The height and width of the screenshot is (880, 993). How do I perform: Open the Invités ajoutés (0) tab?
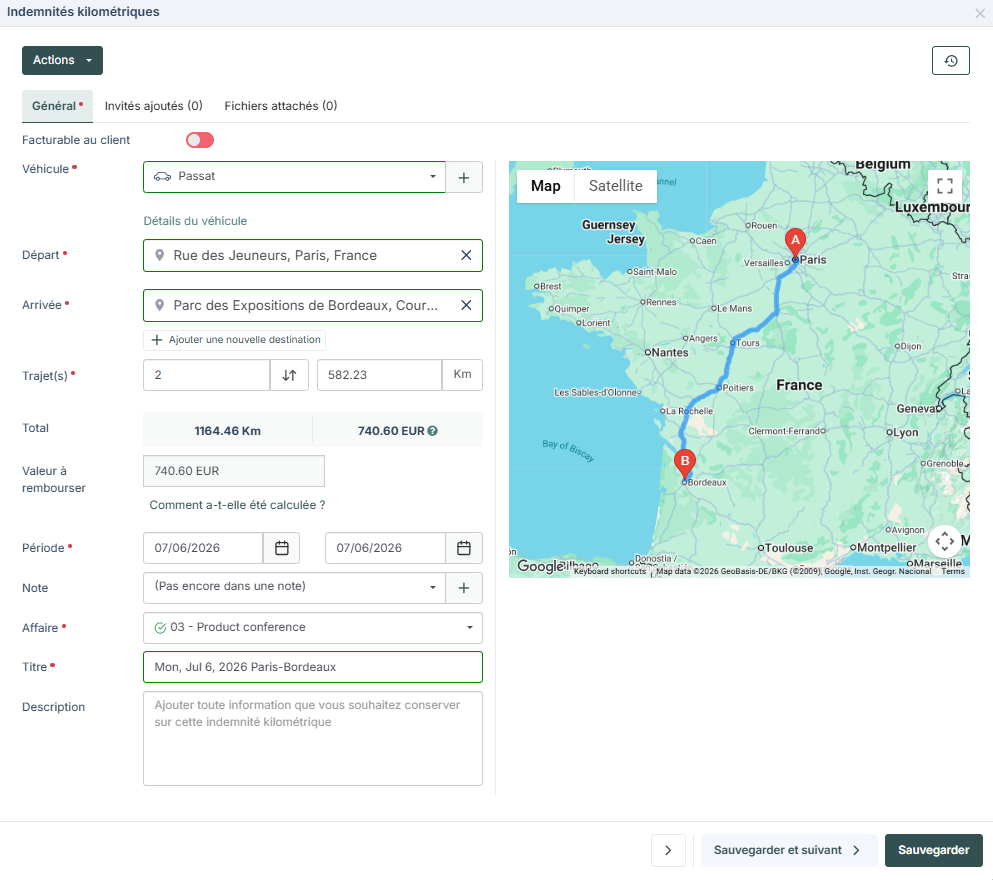click(x=154, y=106)
